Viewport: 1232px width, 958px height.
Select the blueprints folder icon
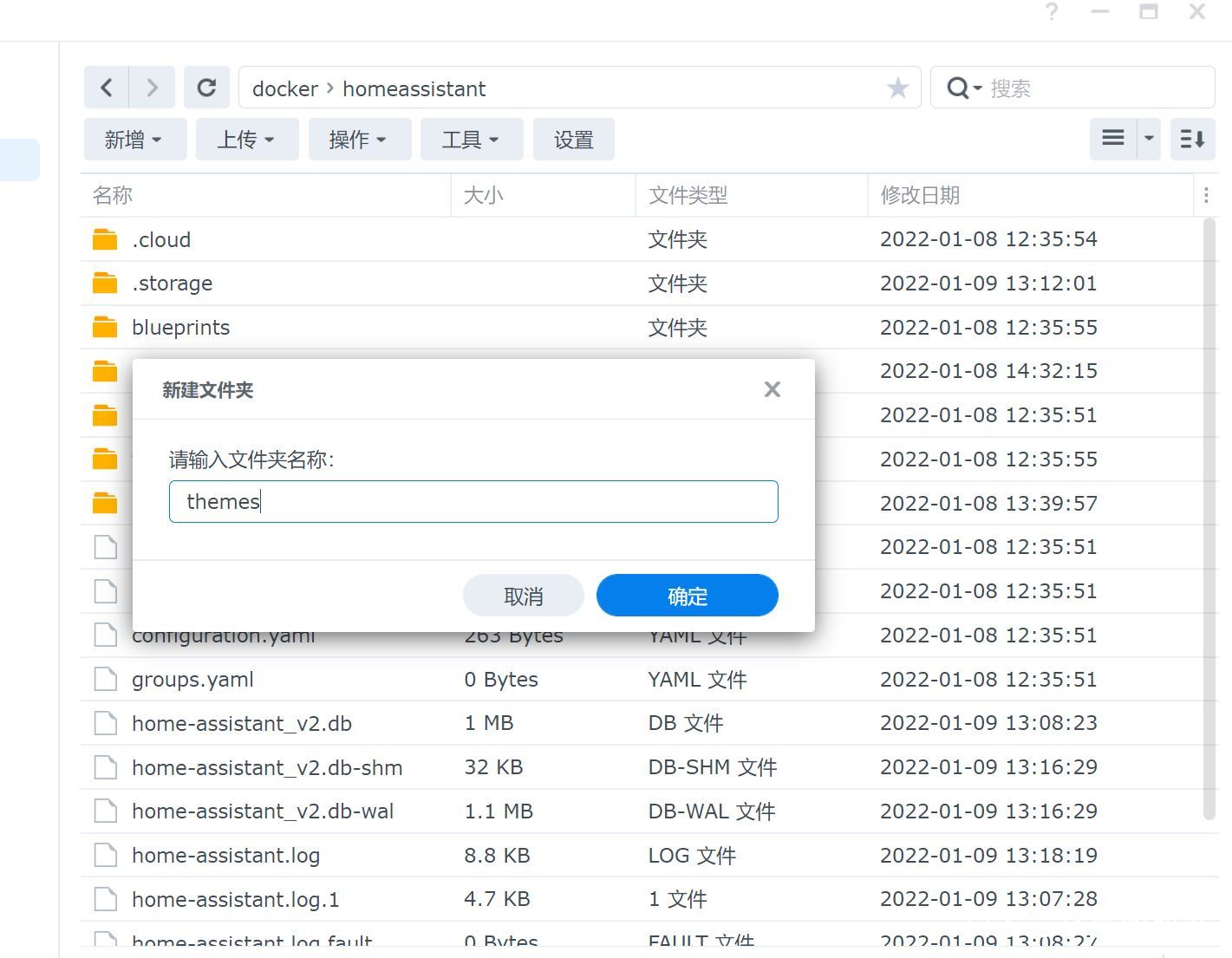point(105,327)
